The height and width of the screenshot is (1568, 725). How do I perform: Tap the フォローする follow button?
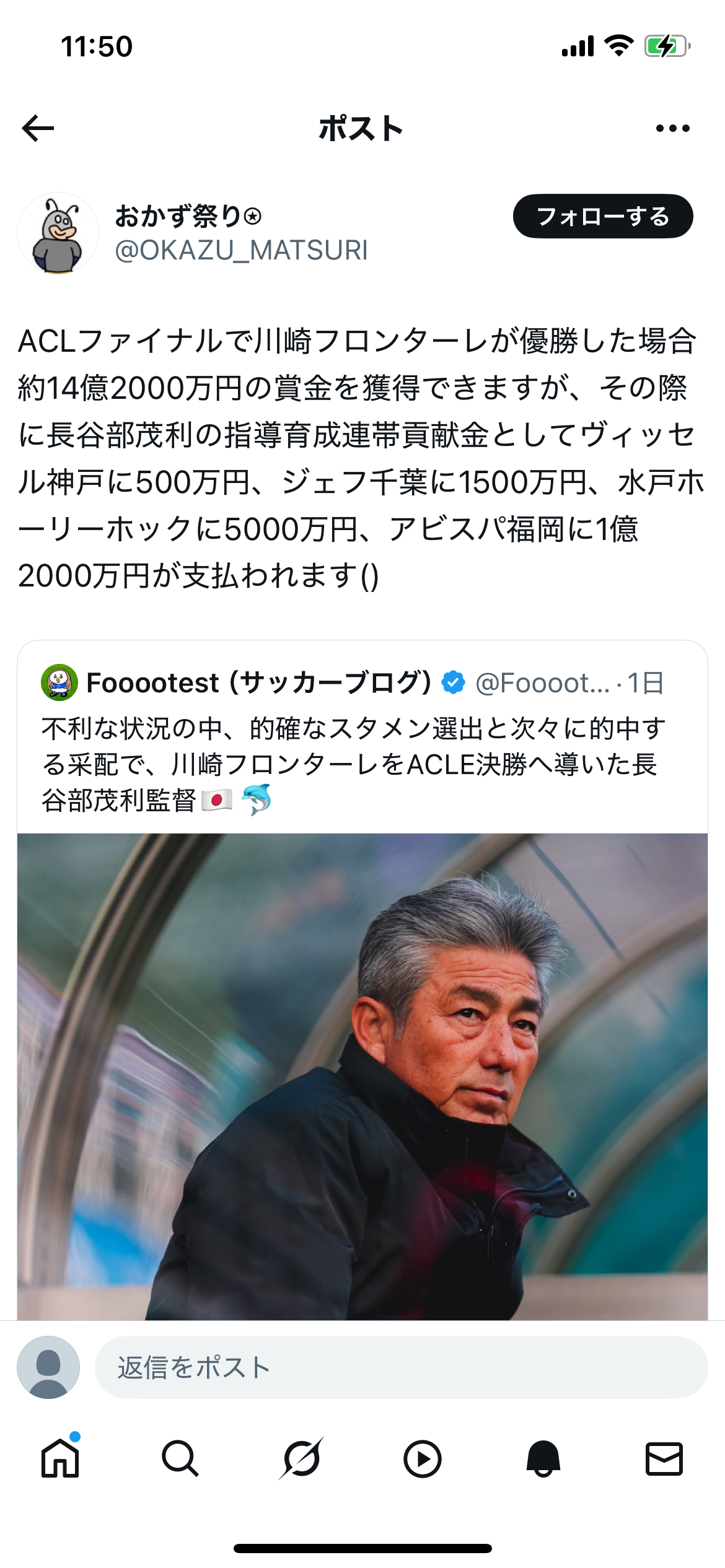[x=603, y=216]
